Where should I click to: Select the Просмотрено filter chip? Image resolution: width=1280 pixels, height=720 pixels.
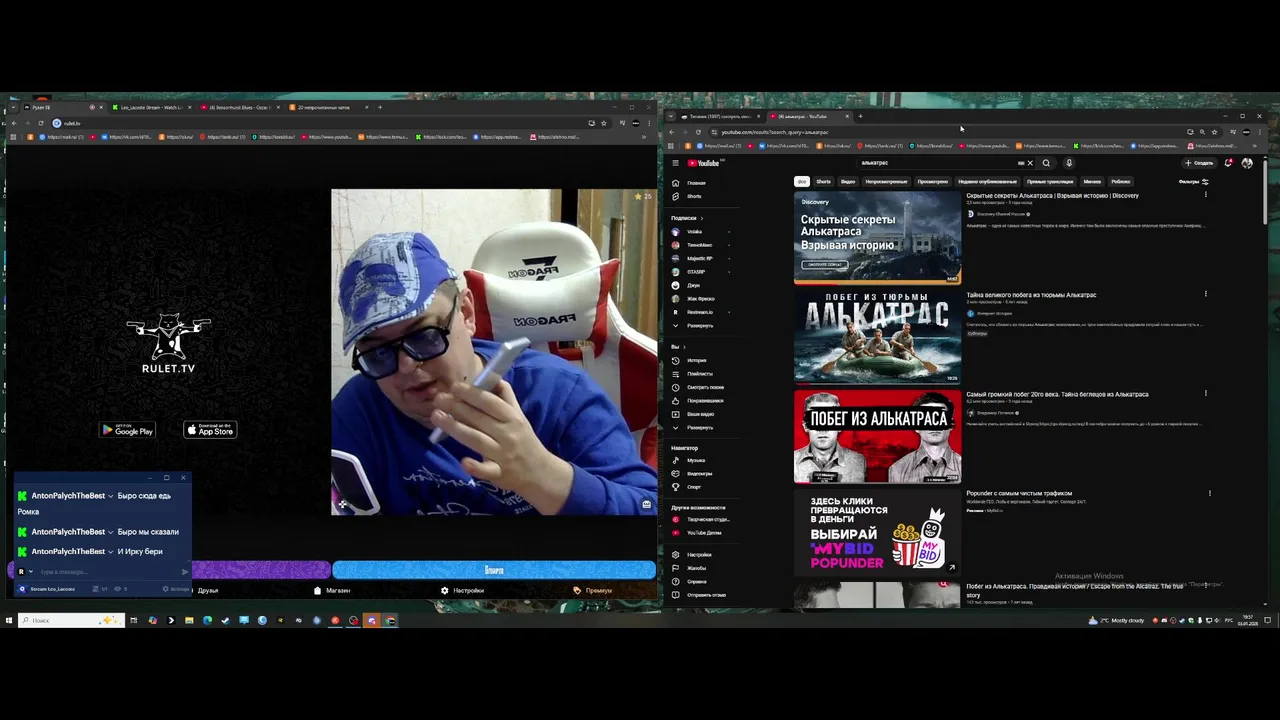coord(933,182)
